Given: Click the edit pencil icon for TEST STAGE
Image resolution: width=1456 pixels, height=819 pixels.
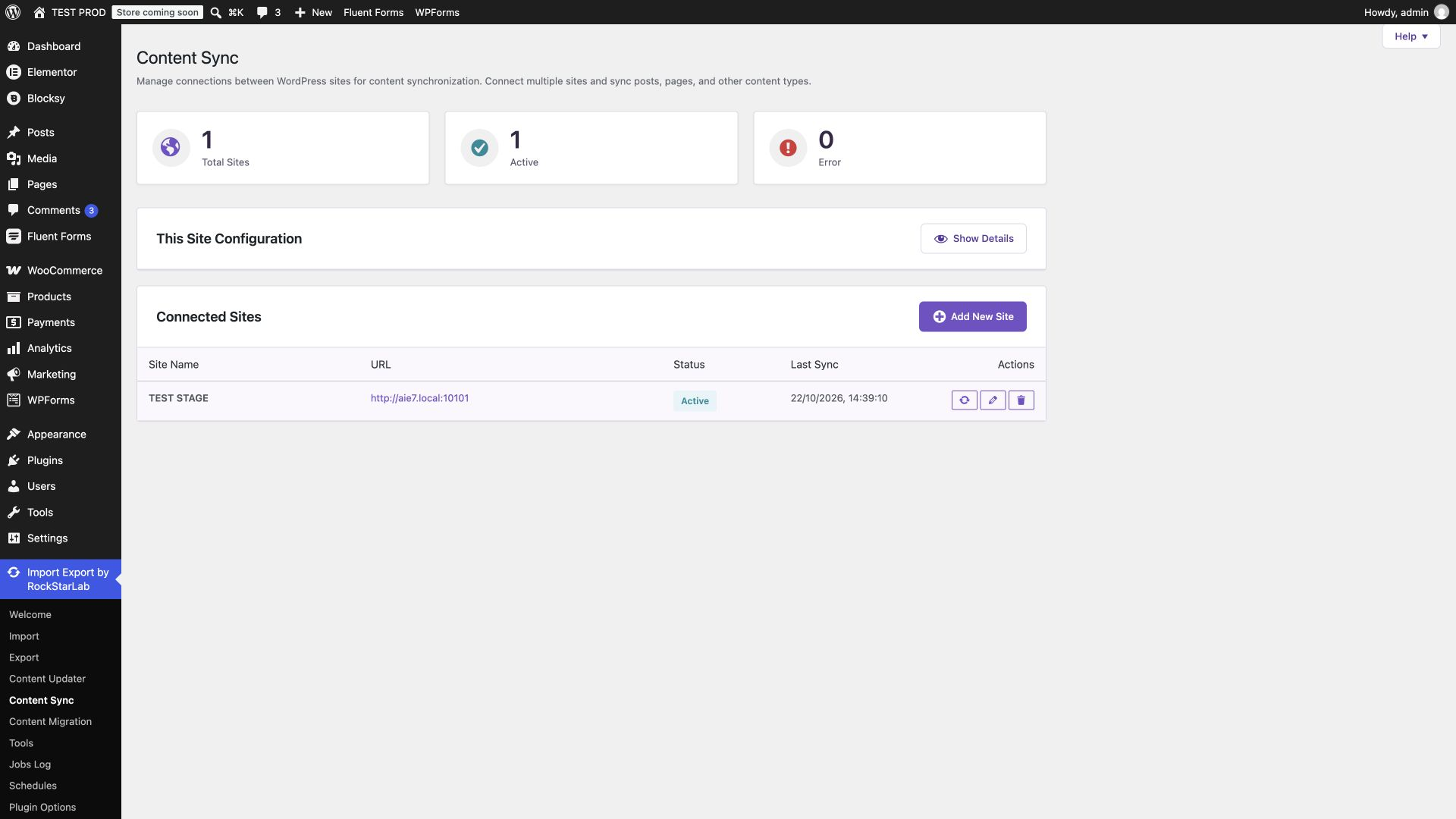Looking at the screenshot, I should (x=993, y=400).
